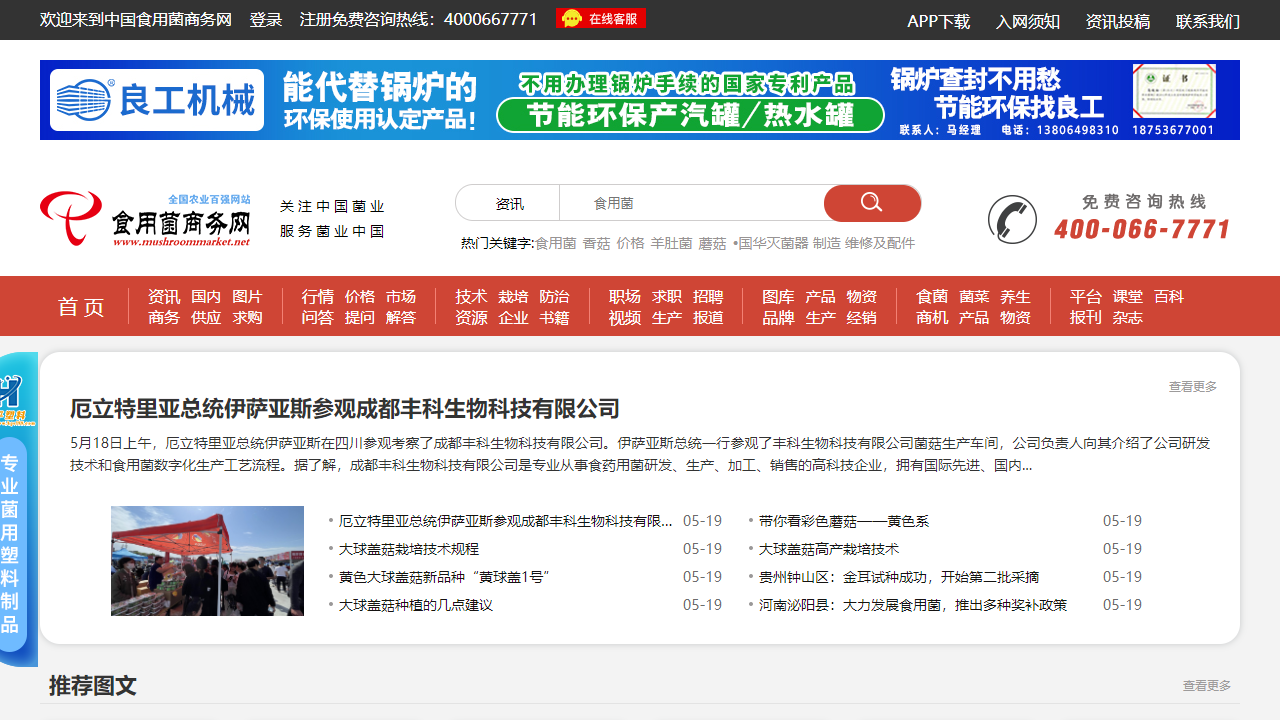Click 查看更多 beside the headline news card
The width and height of the screenshot is (1280, 720).
tap(1193, 387)
